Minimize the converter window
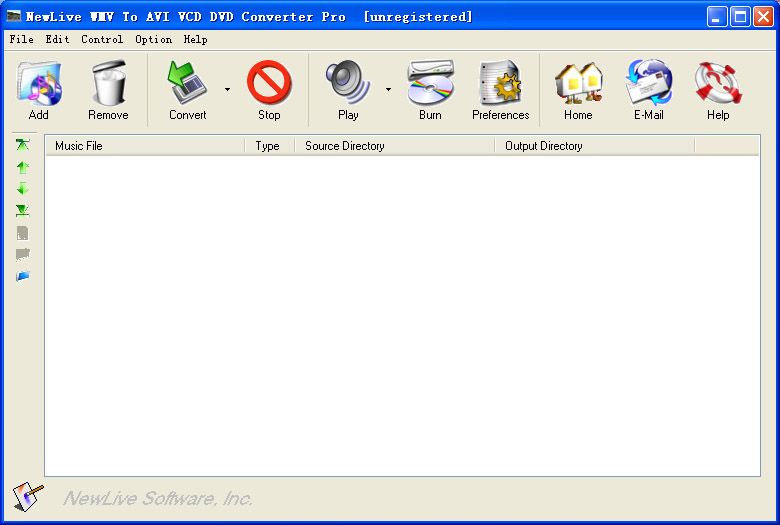The height and width of the screenshot is (525, 780). point(717,17)
